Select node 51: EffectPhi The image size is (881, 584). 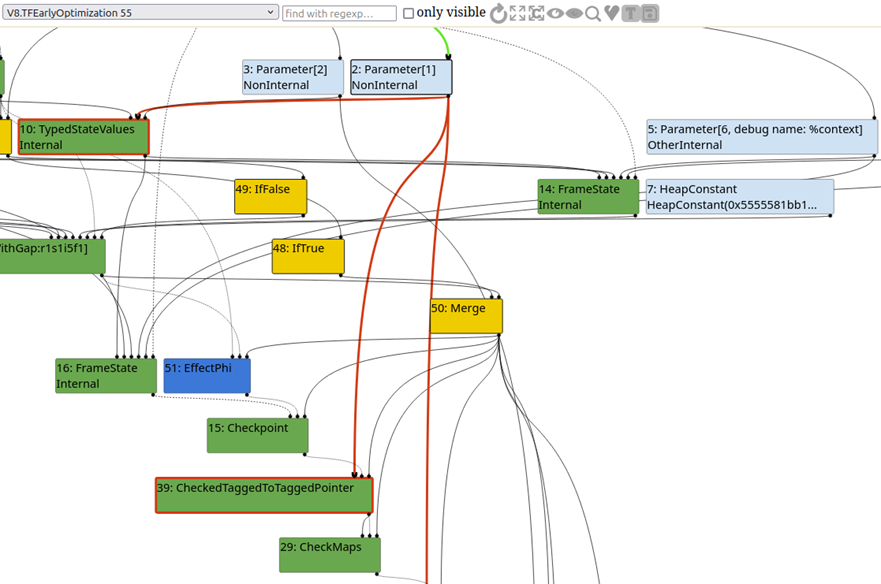(x=207, y=376)
